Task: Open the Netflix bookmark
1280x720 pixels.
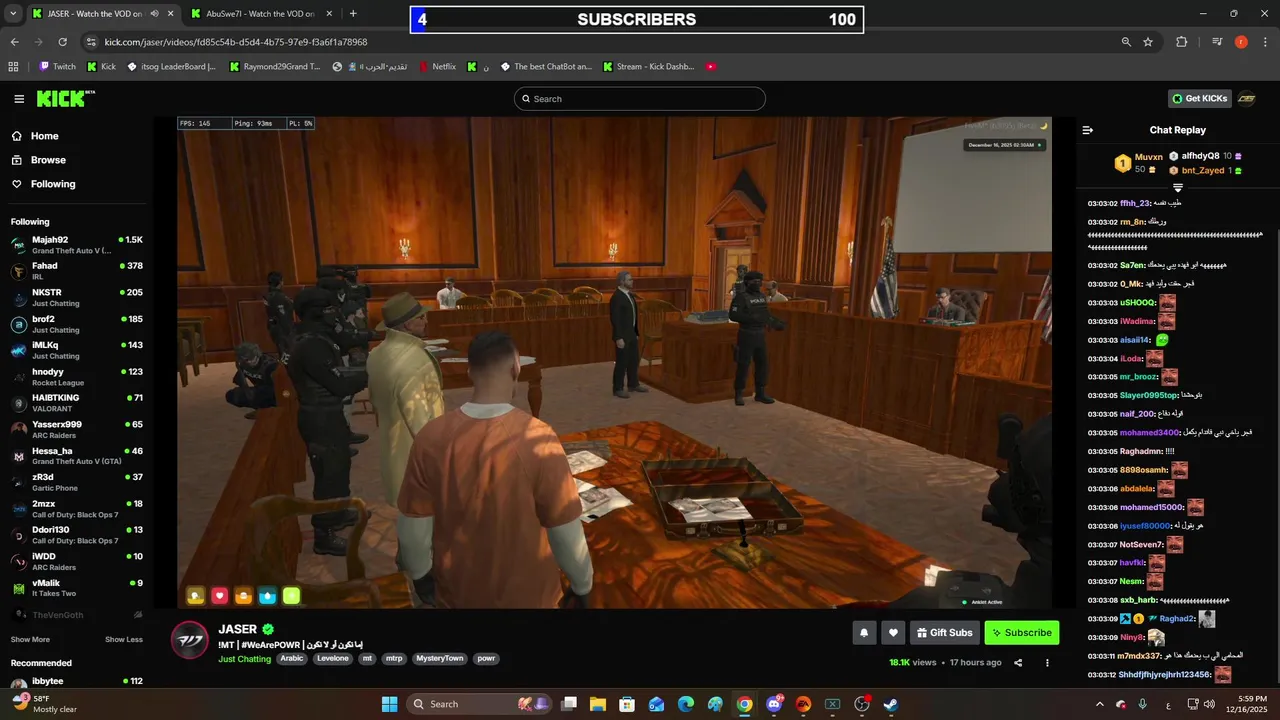Action: click(436, 67)
